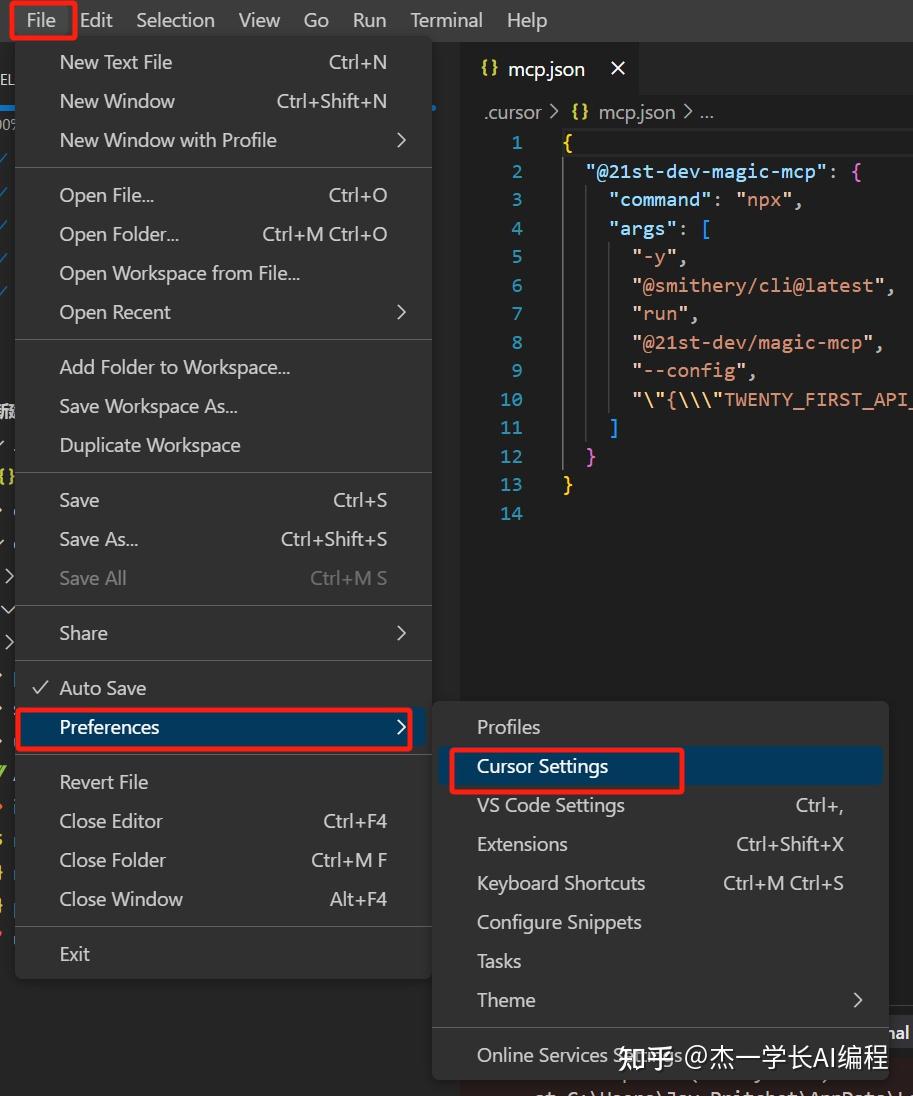
Task: Click Exit at bottom of File menu
Action: pos(75,954)
